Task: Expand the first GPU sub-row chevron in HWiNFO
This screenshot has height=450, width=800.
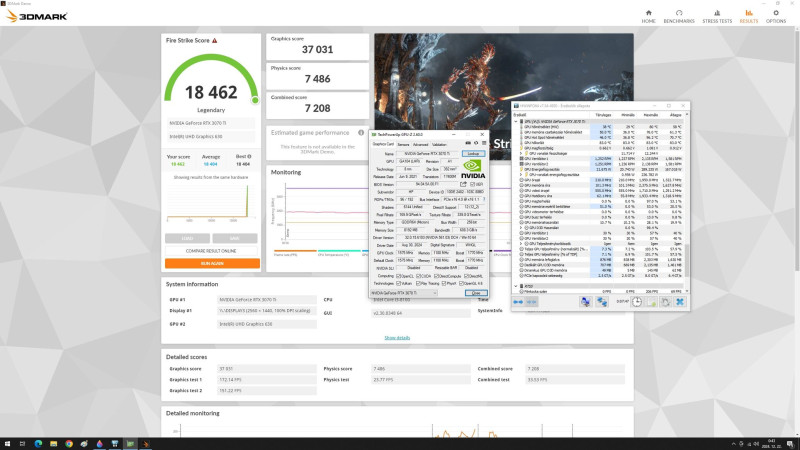Action: (x=521, y=153)
